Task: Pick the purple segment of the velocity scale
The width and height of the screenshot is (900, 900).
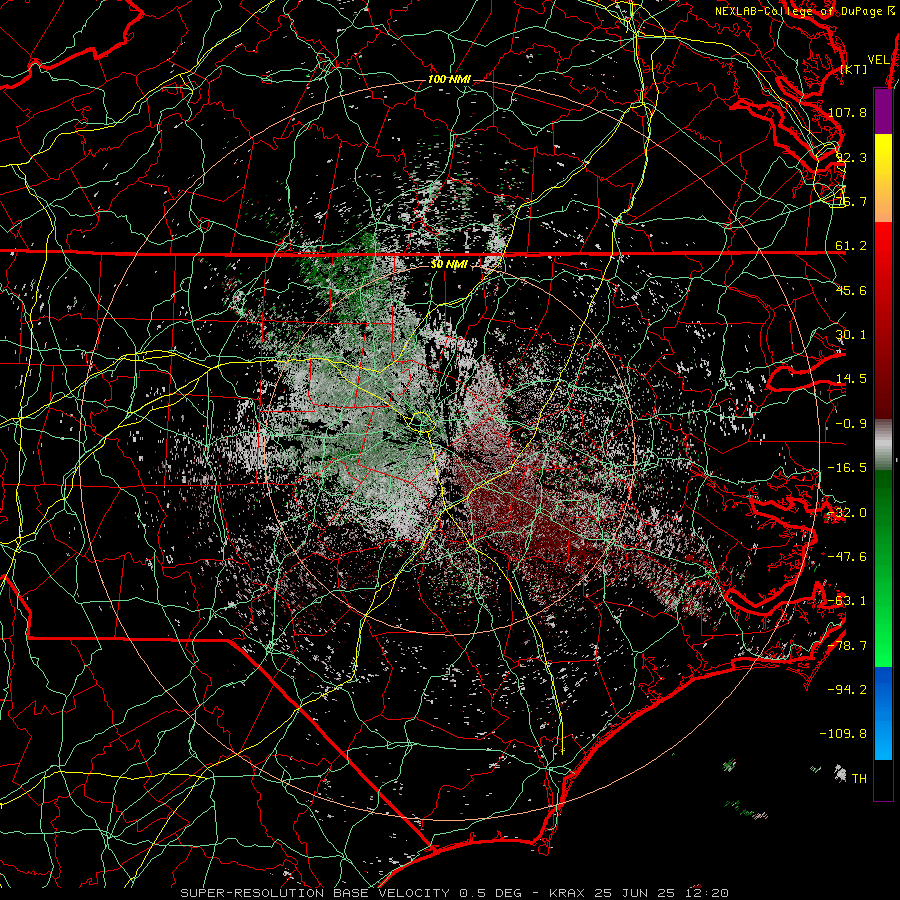Action: 883,111
